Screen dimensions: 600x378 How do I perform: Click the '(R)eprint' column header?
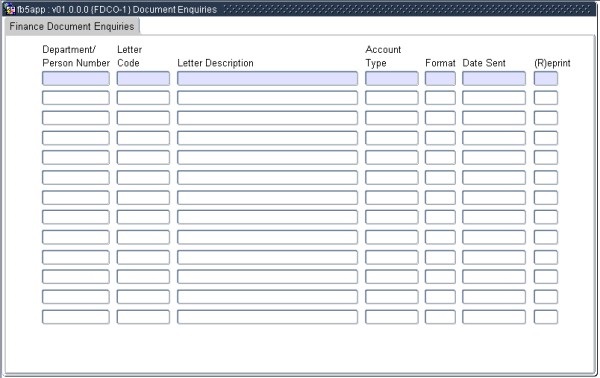pos(552,63)
